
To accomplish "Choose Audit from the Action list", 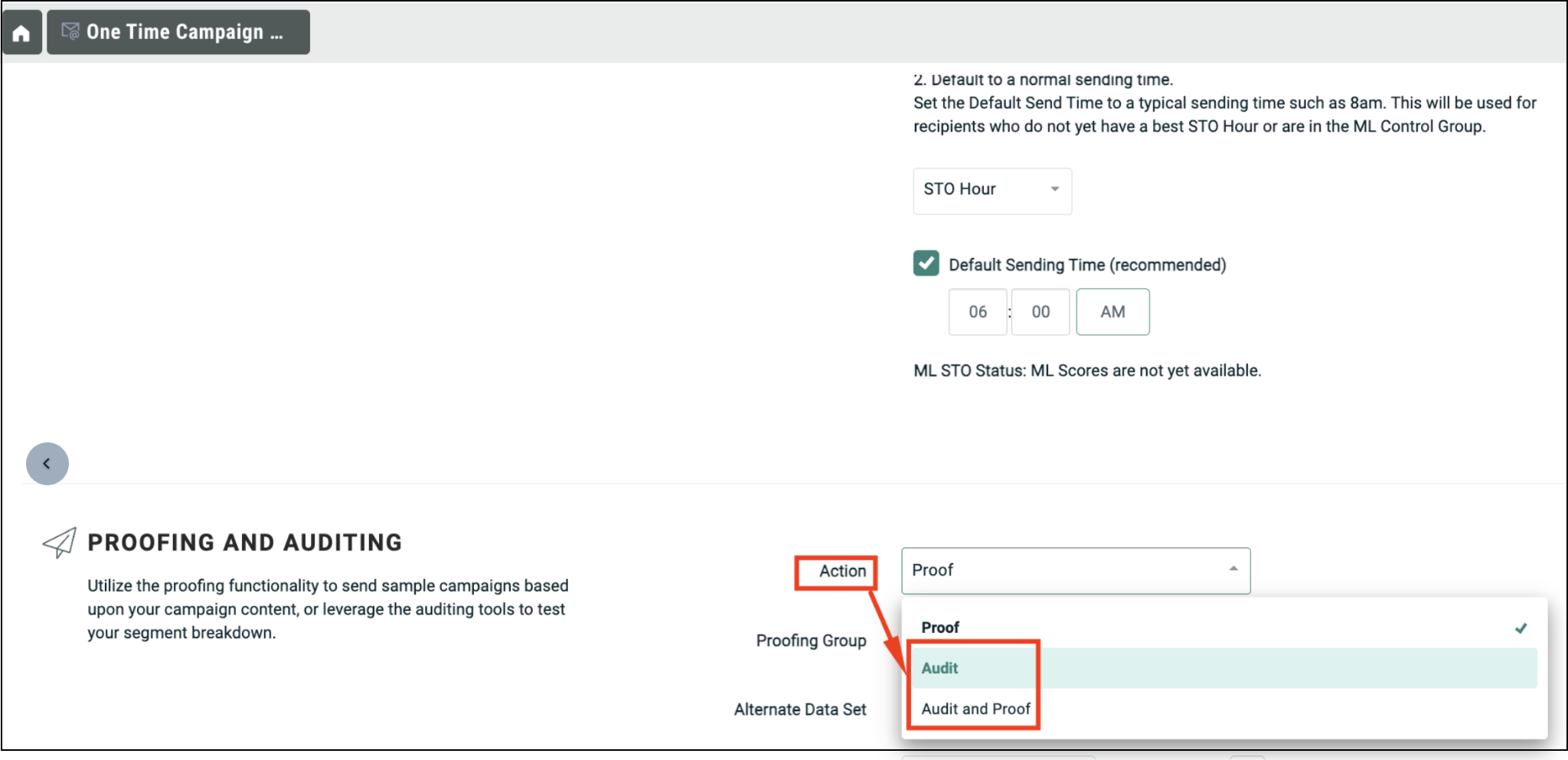I will (x=939, y=668).
